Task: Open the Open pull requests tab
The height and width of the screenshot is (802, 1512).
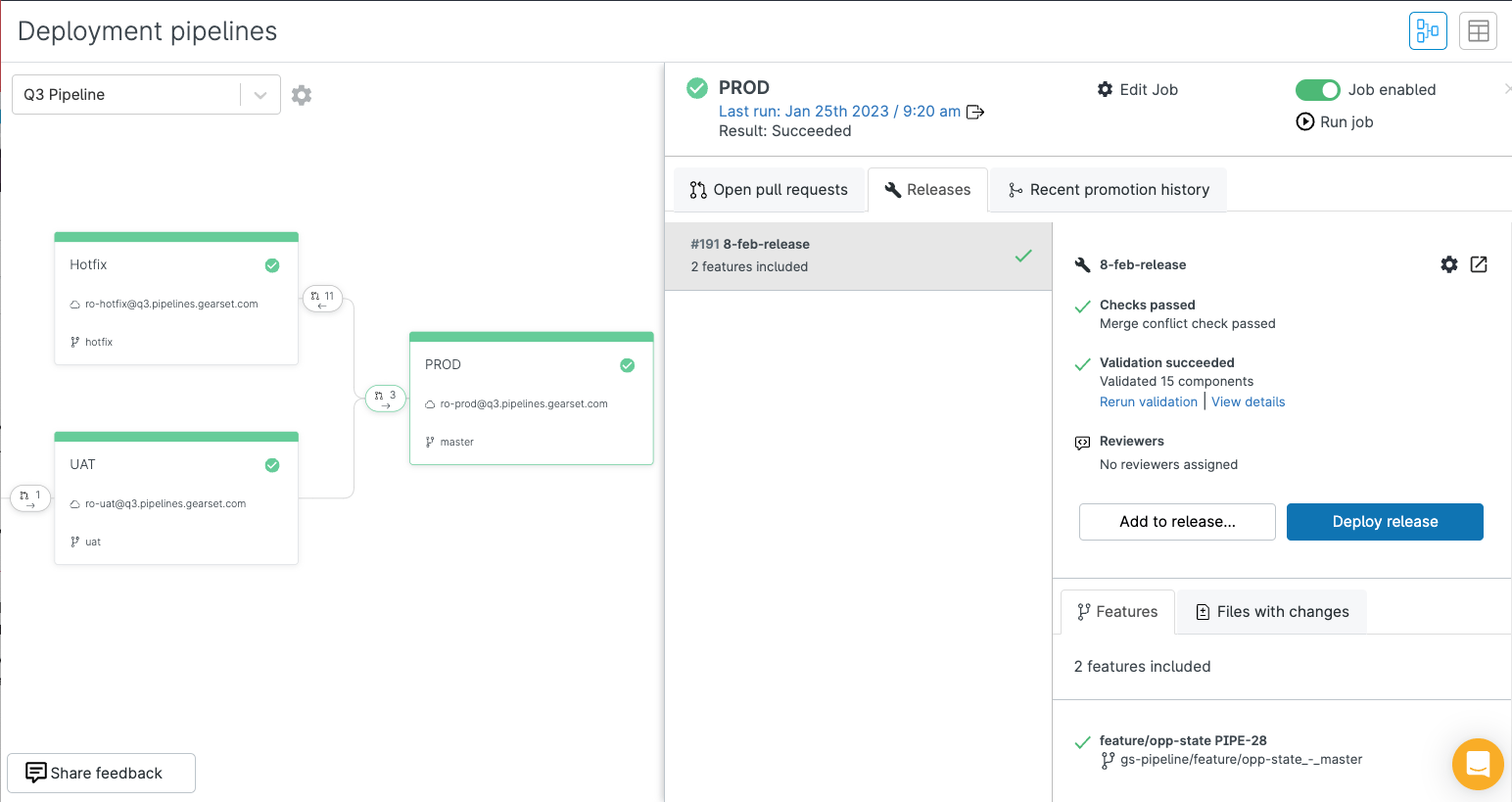Action: pos(769,190)
